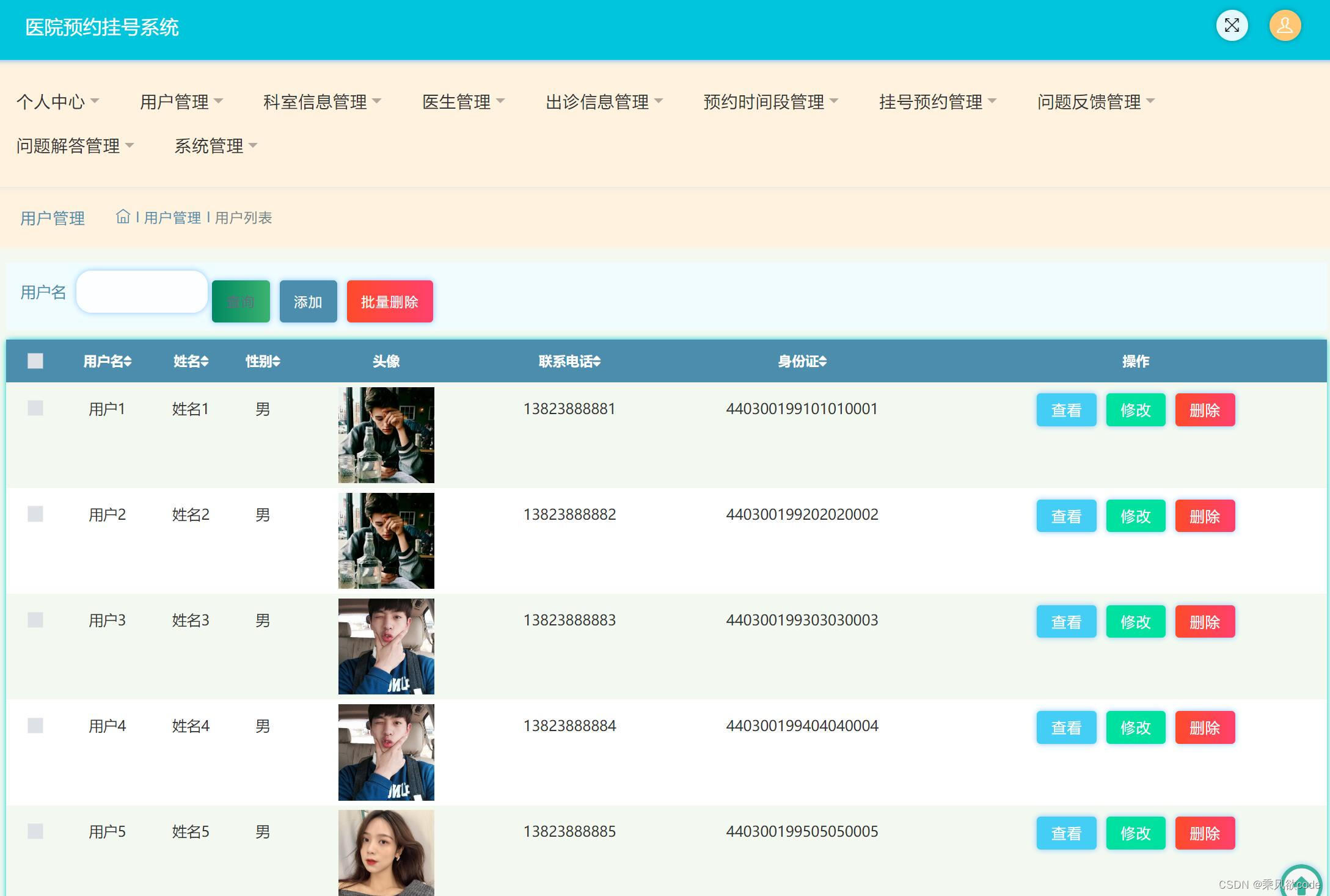This screenshot has width=1330, height=896.
Task: Sort table by 用户名 column arrows
Action: [128, 362]
